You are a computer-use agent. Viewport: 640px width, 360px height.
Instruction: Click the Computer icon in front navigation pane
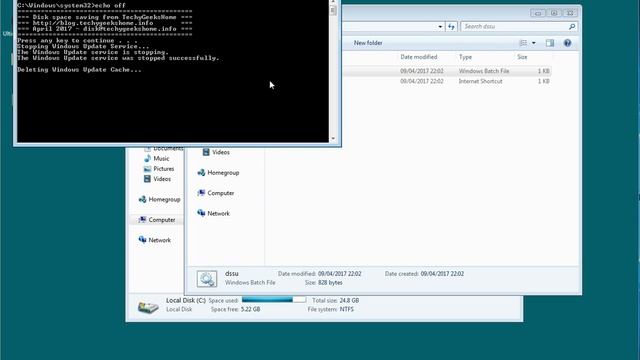click(201, 193)
